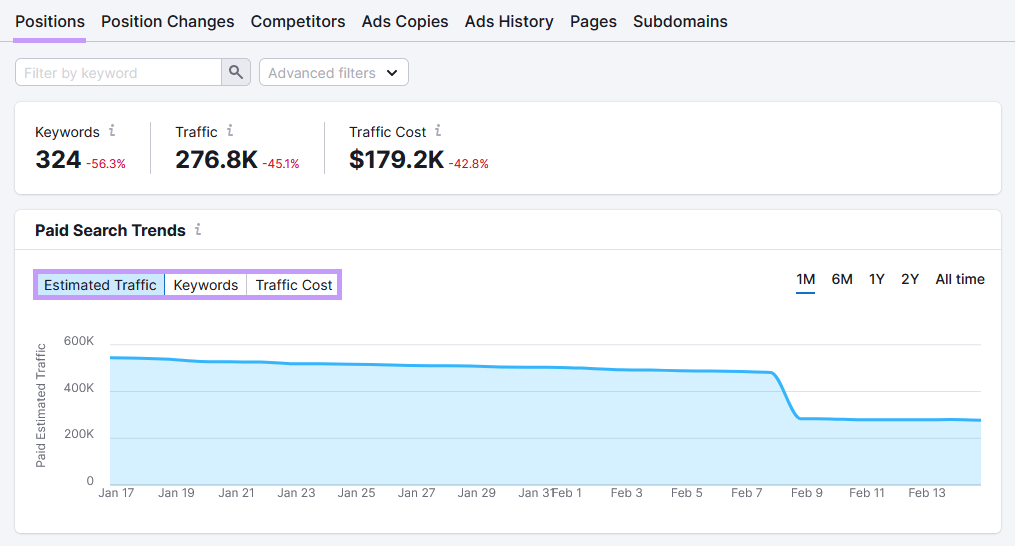The width and height of the screenshot is (1015, 546).
Task: Set time range to All time
Action: pos(960,279)
